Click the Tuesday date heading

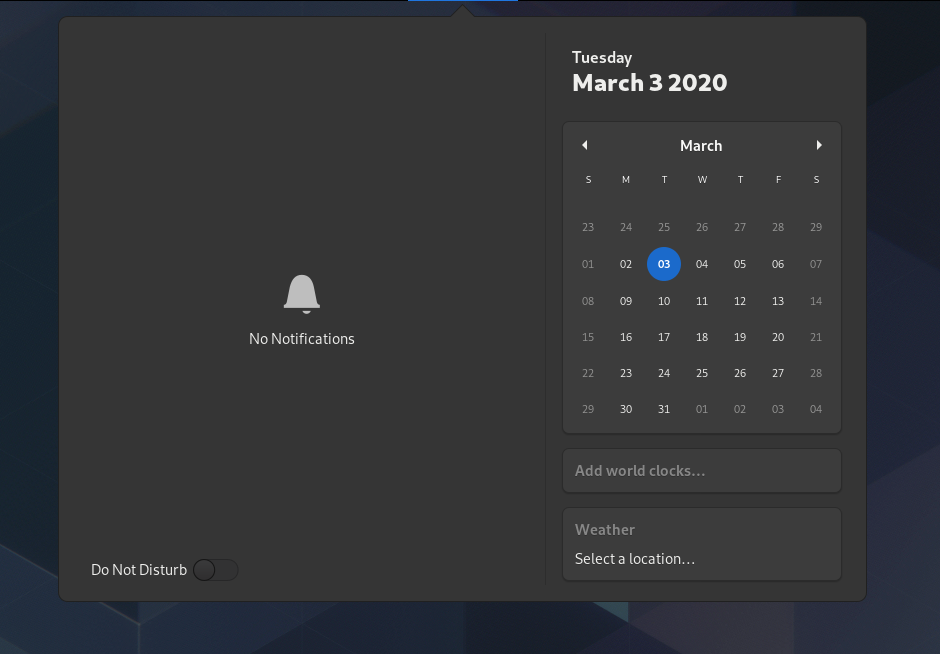click(601, 57)
